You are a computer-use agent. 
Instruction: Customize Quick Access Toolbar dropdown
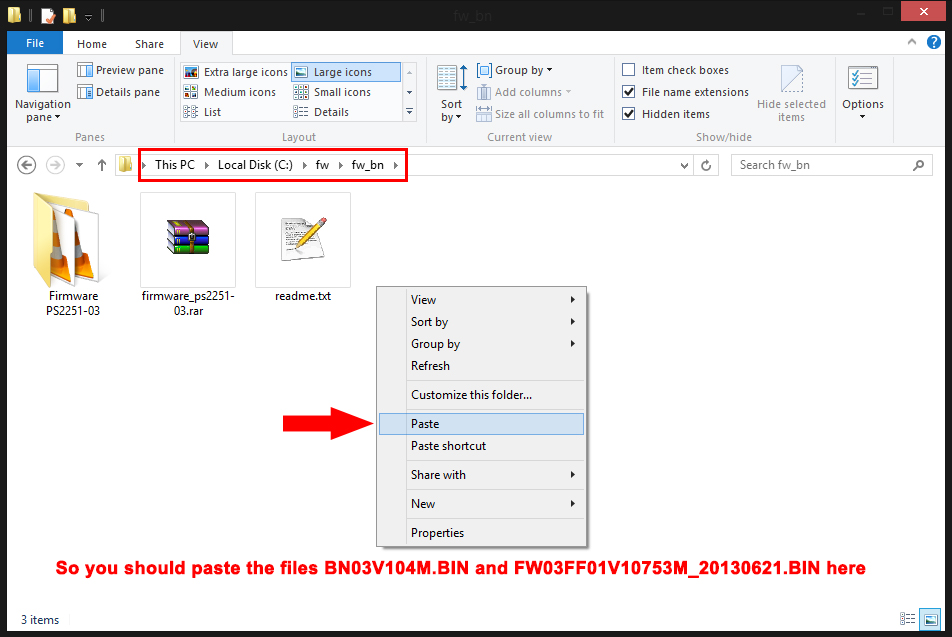[x=88, y=16]
